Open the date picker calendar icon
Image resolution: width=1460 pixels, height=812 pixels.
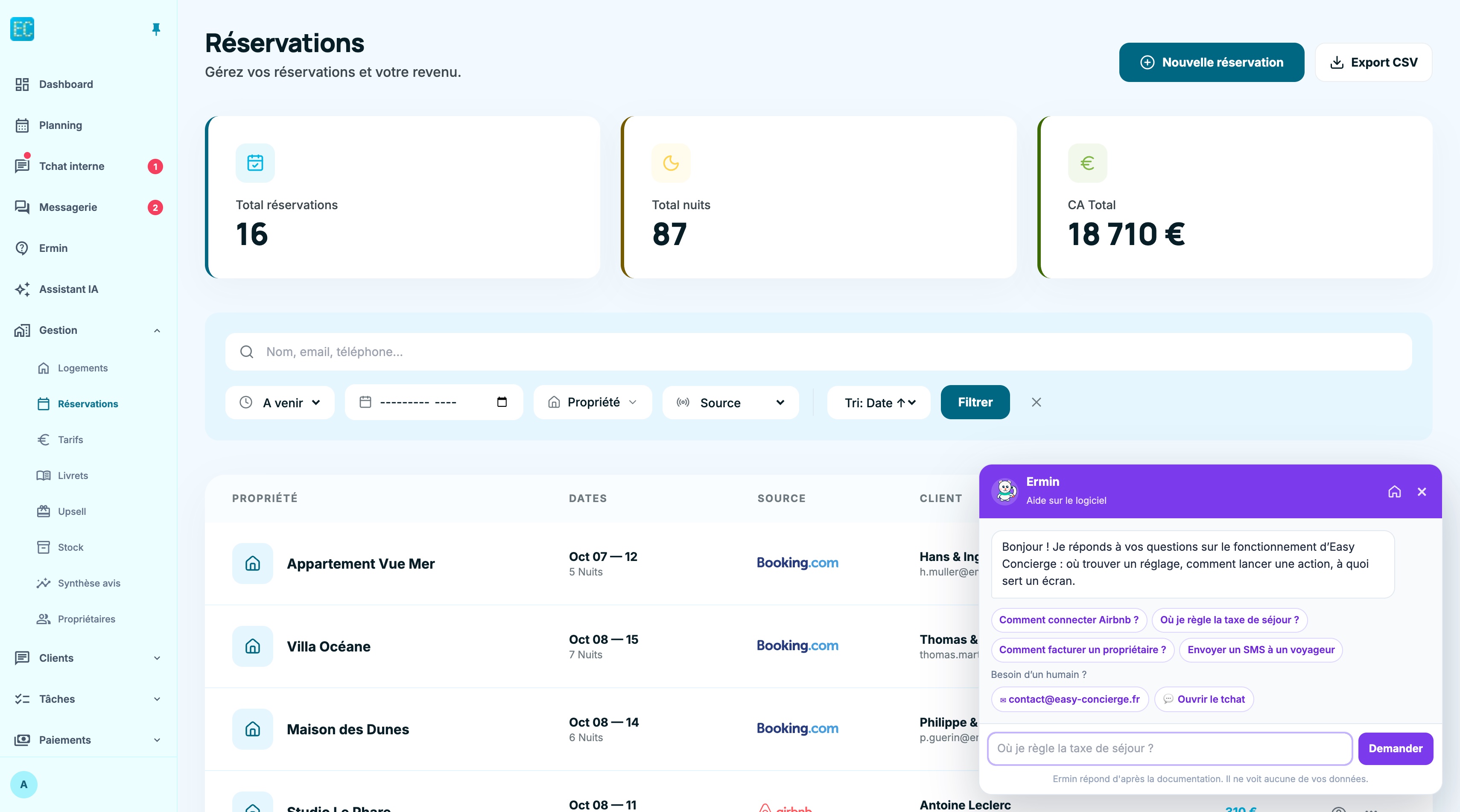click(x=502, y=402)
